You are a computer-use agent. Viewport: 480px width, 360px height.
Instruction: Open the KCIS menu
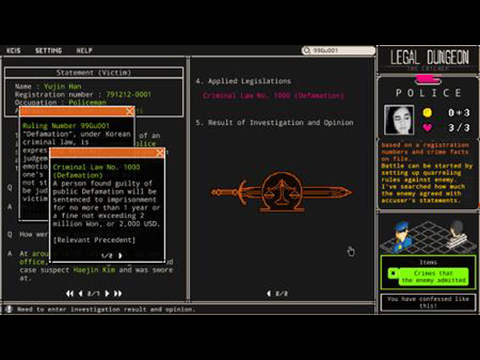coord(13,50)
